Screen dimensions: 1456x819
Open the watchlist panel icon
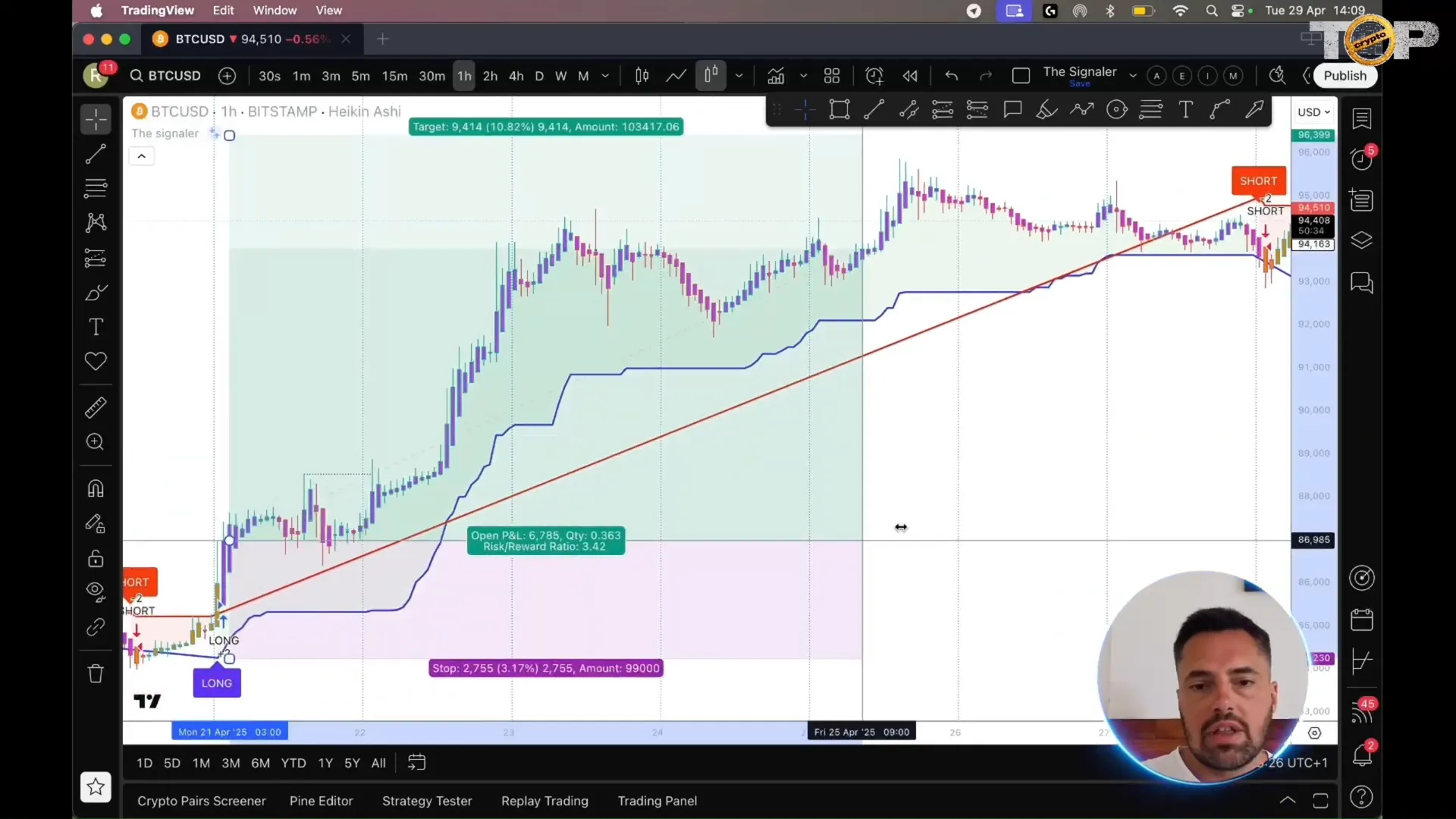coord(1362,118)
